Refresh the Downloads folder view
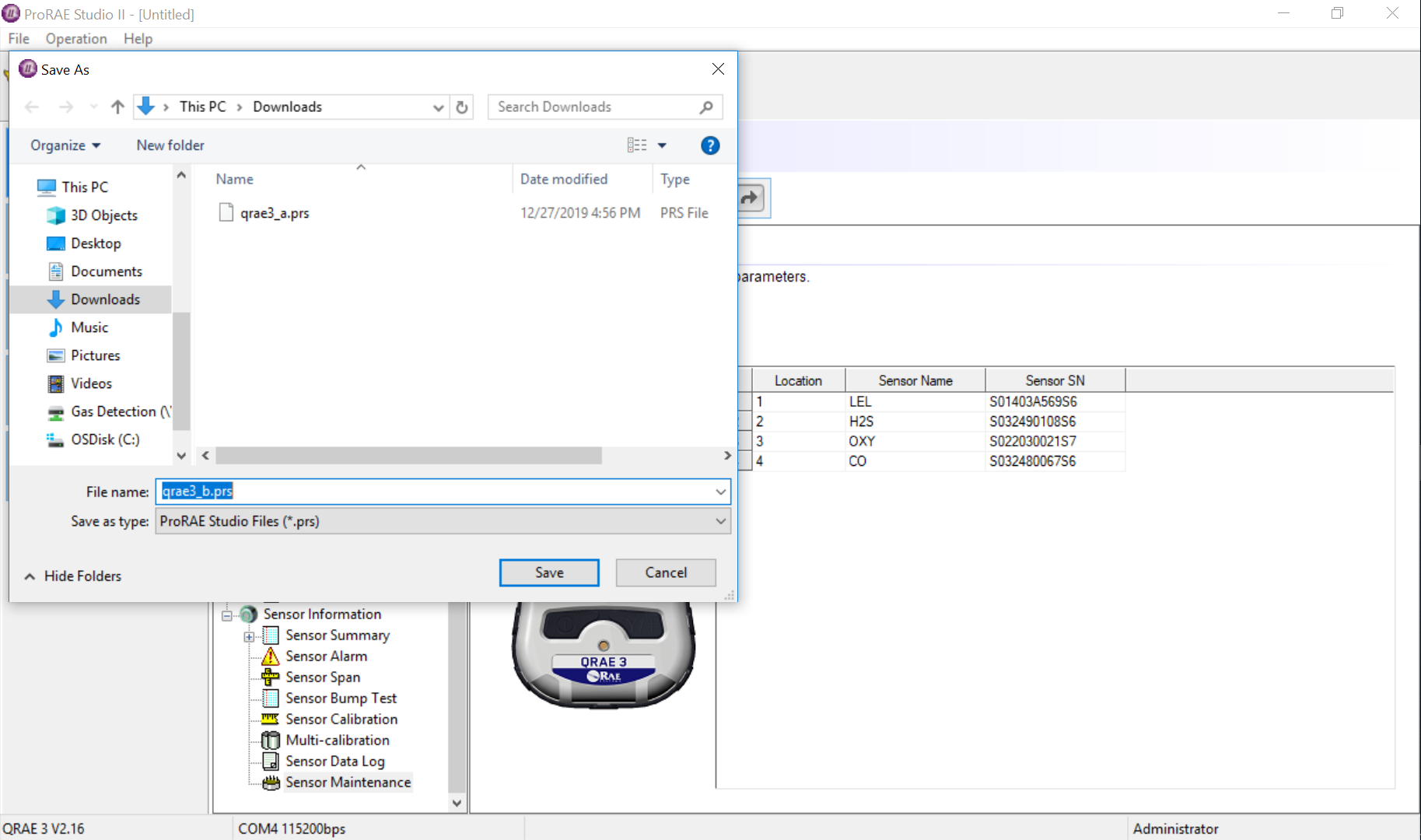 pyautogui.click(x=461, y=107)
